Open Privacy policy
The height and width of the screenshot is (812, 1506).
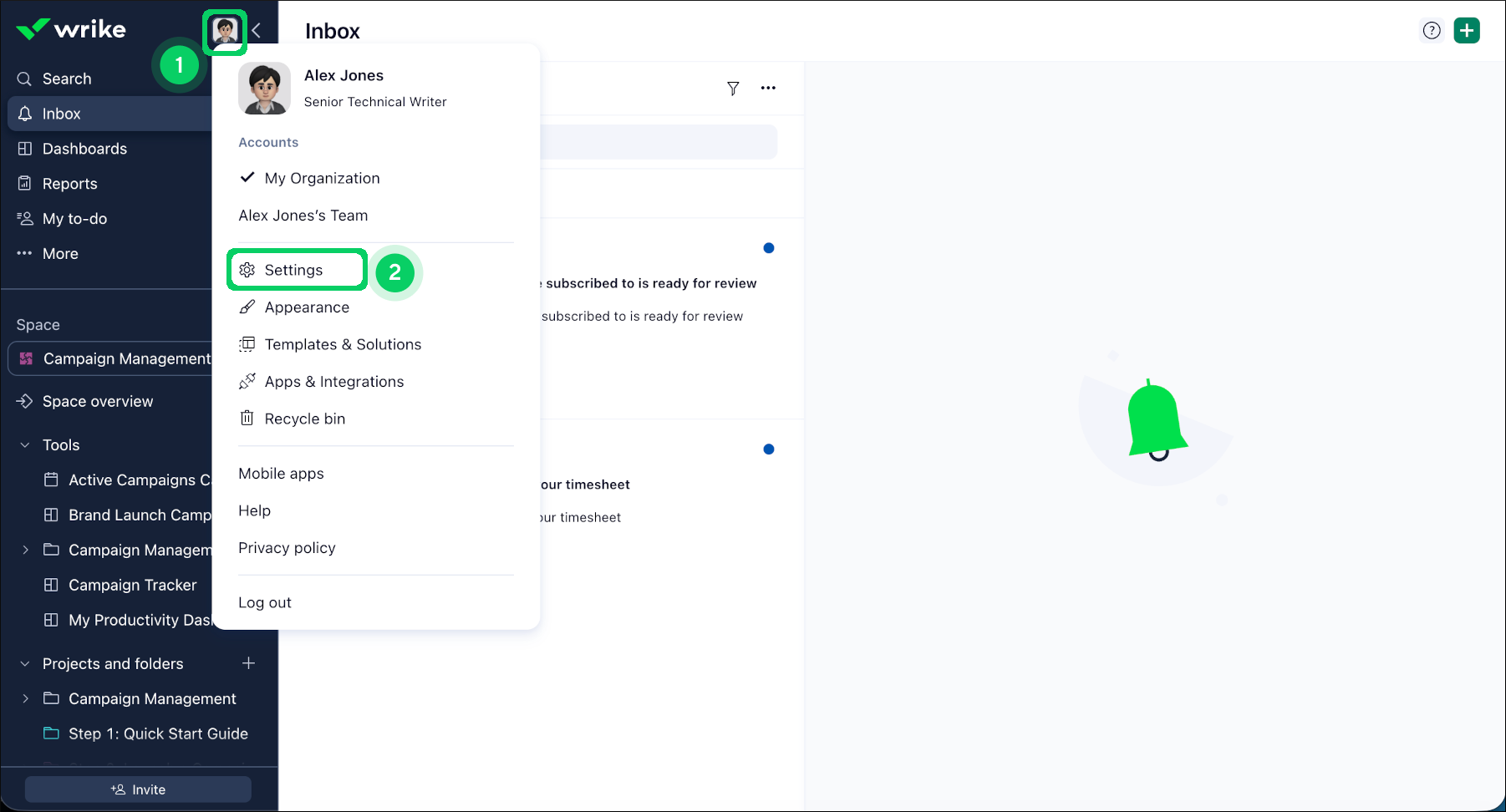(x=287, y=548)
